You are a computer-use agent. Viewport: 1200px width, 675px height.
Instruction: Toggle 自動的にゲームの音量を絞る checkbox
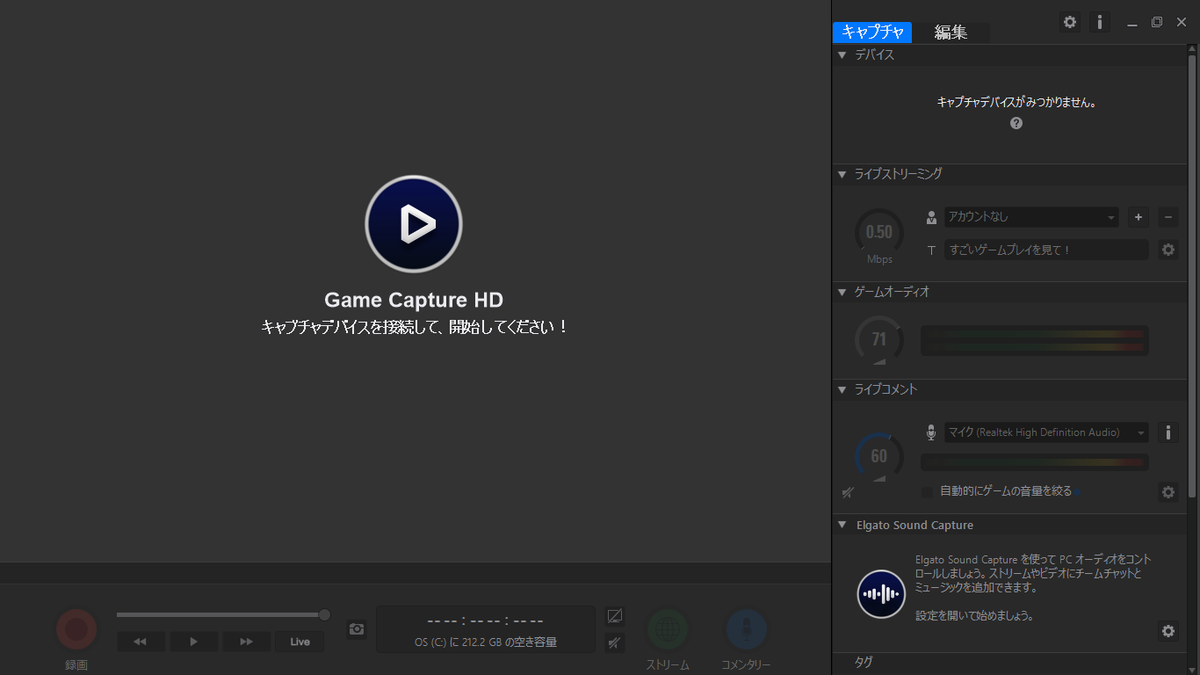point(927,491)
